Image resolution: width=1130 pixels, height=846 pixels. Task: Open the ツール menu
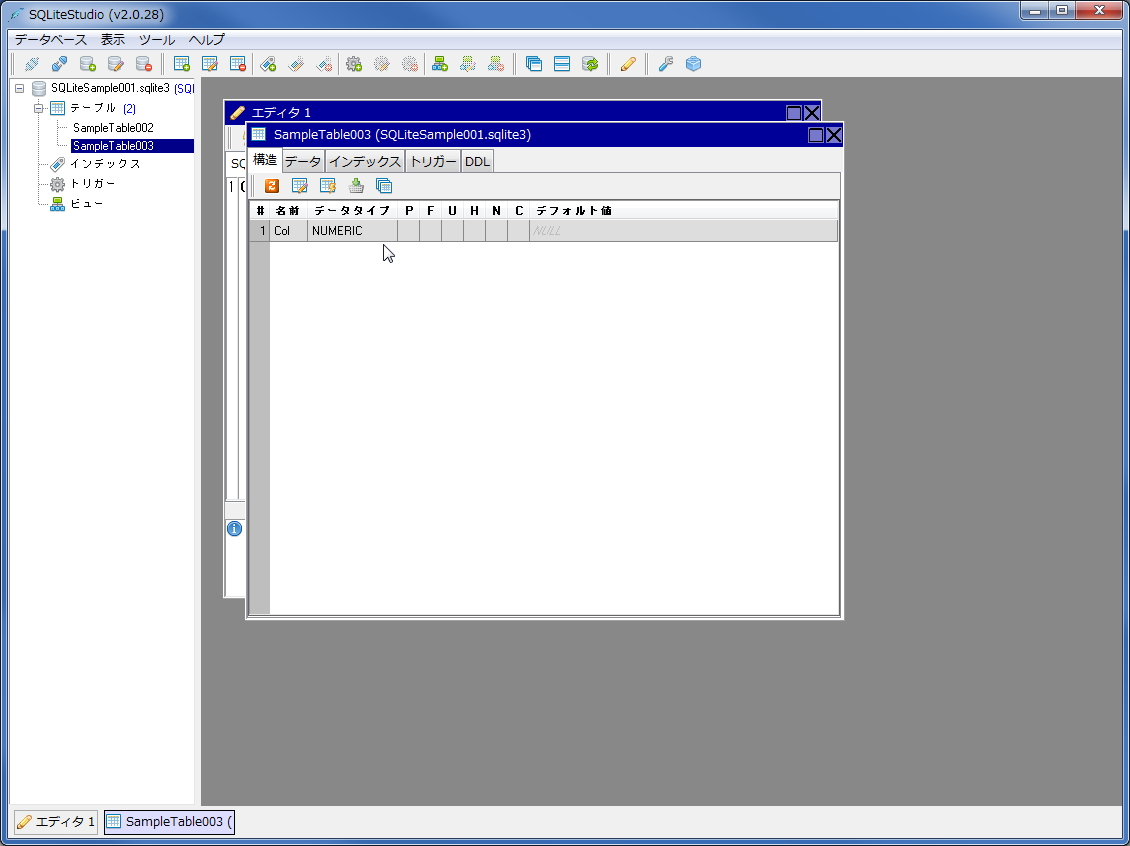[156, 40]
